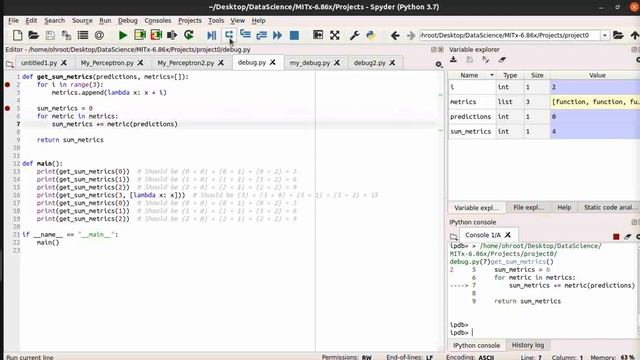640x360 pixels.
Task: Open Search menu
Action: click(54, 20)
